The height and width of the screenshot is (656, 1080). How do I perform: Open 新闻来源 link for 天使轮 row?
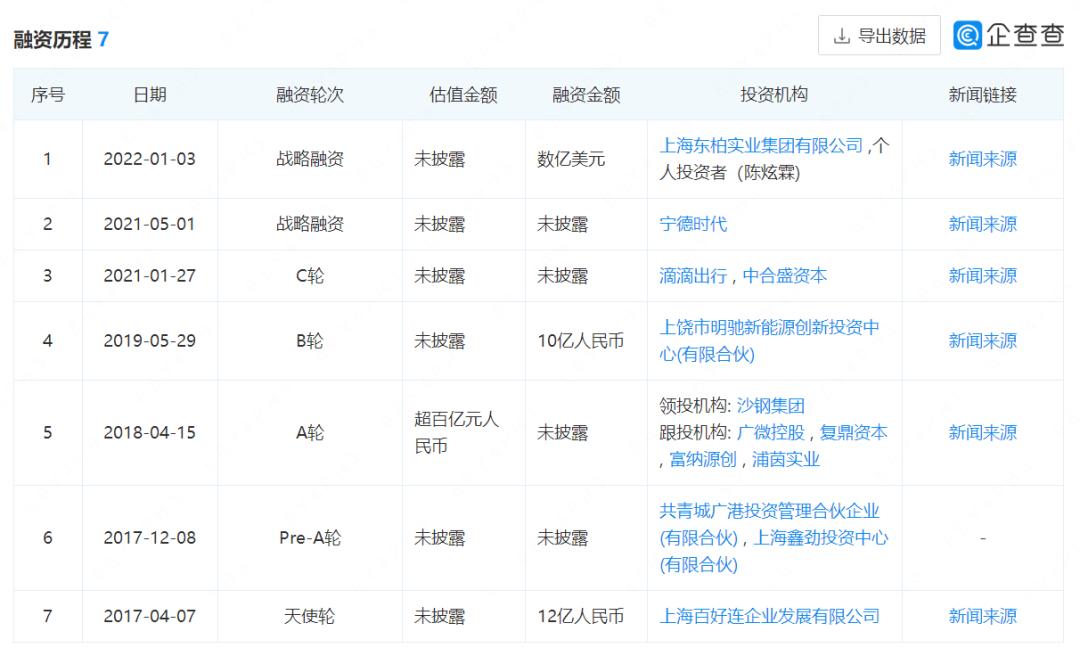point(982,616)
